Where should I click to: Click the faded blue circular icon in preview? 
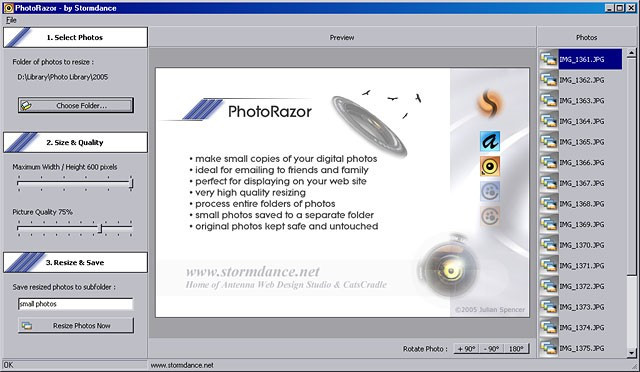click(490, 191)
